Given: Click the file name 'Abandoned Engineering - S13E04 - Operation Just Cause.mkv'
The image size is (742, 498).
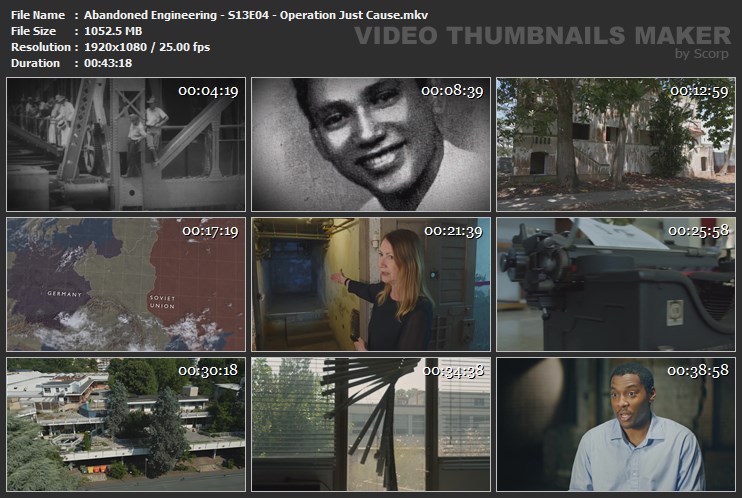Looking at the screenshot, I should [256, 15].
